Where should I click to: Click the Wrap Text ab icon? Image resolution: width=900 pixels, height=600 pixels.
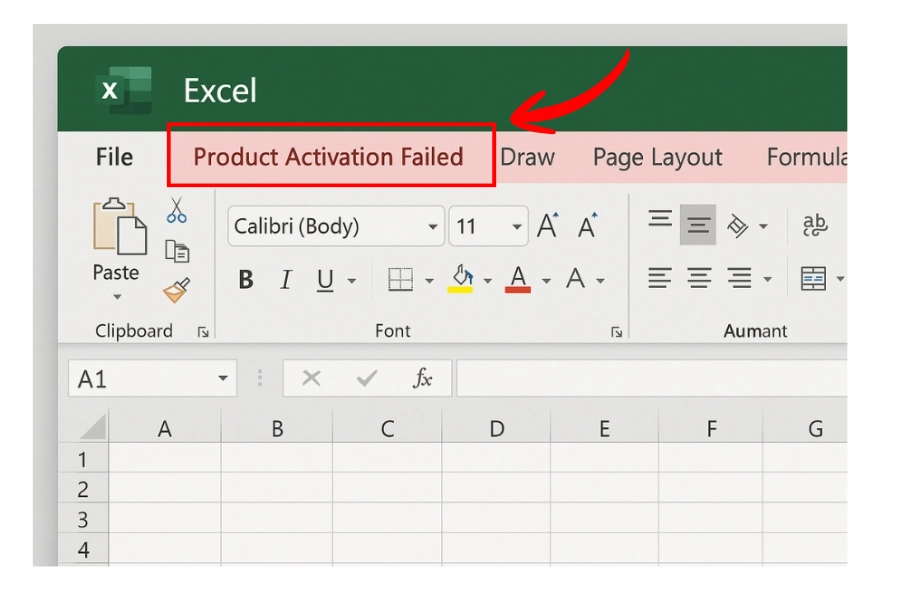pos(815,225)
